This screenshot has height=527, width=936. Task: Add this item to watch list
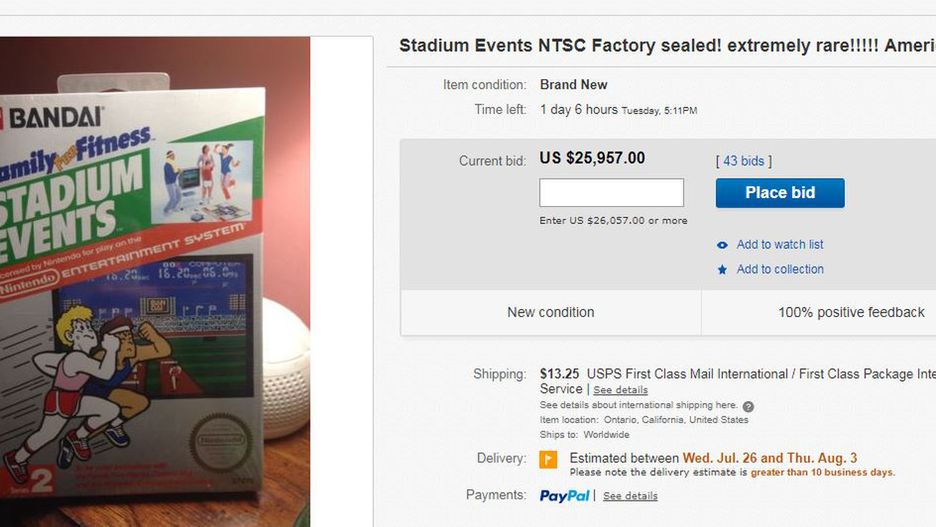[x=779, y=245]
